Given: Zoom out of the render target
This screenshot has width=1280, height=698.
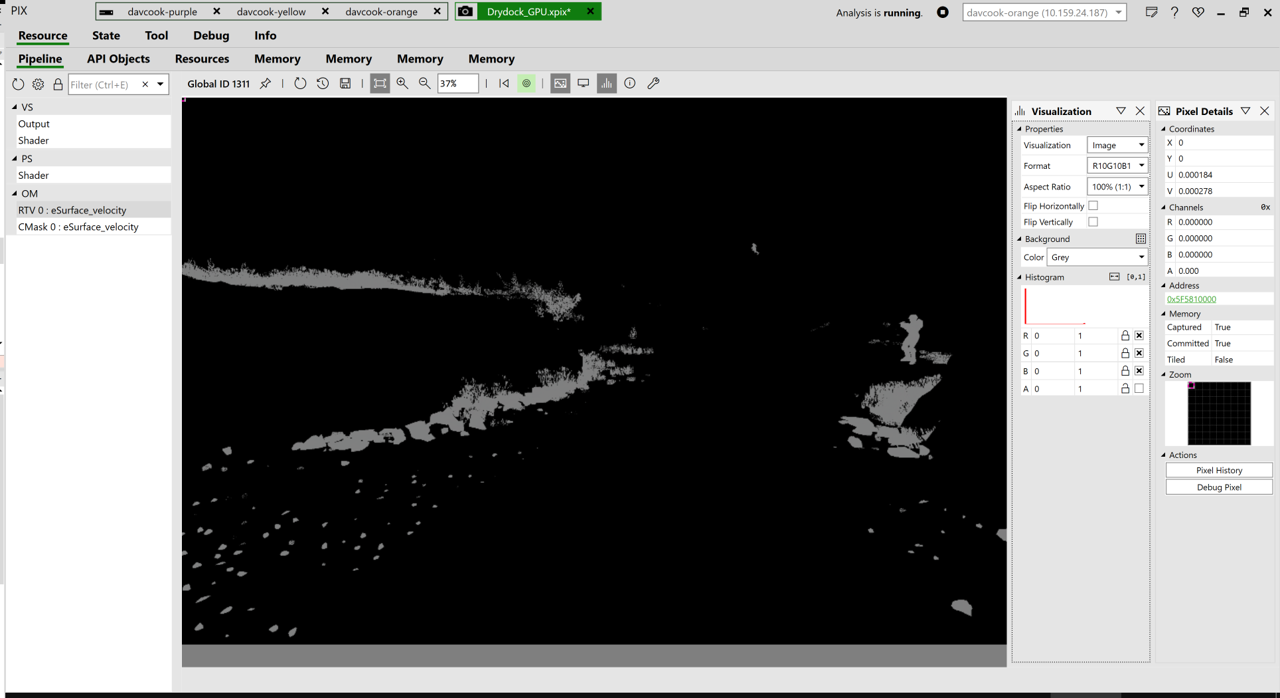Looking at the screenshot, I should pyautogui.click(x=425, y=84).
